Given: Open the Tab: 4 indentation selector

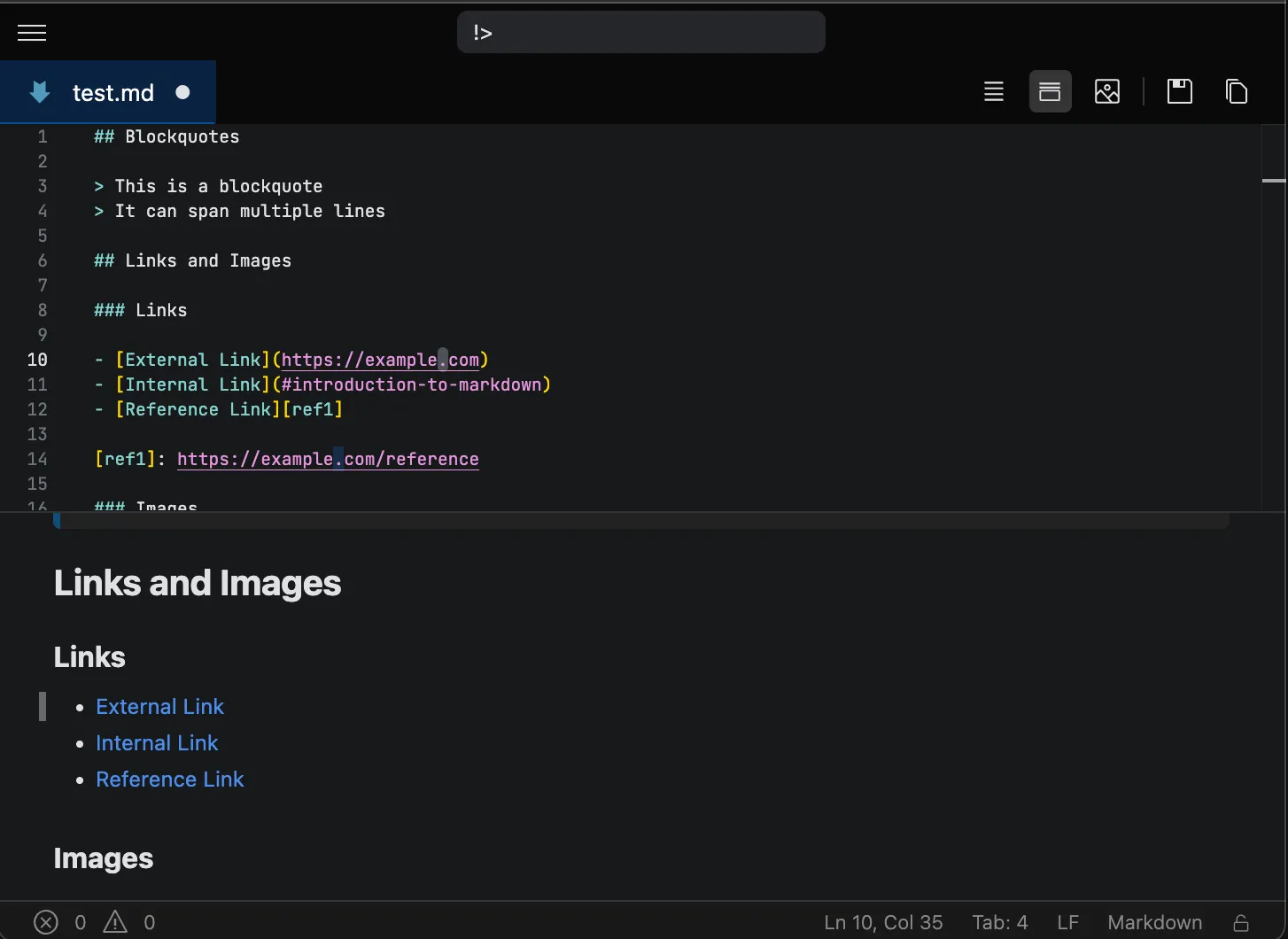Looking at the screenshot, I should pos(999,922).
